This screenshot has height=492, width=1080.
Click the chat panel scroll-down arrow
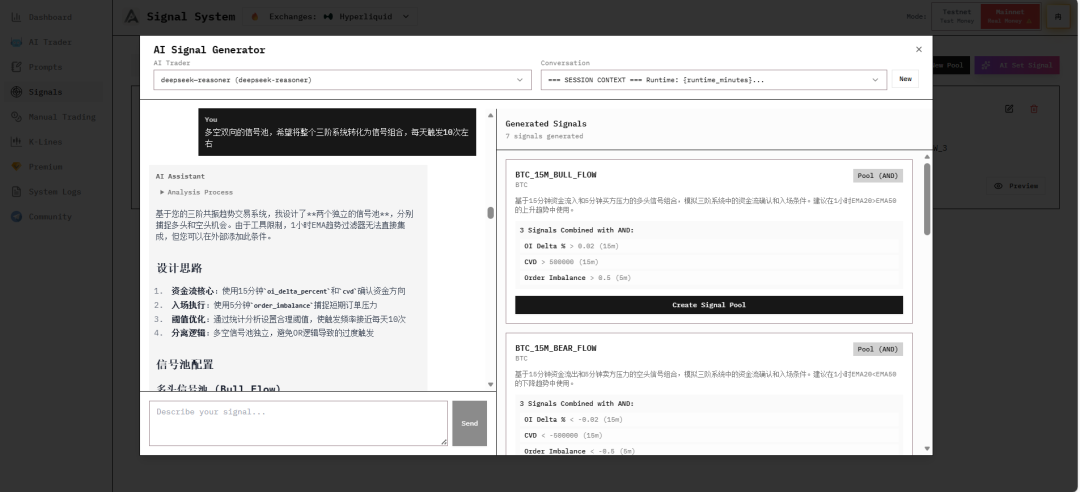click(490, 385)
